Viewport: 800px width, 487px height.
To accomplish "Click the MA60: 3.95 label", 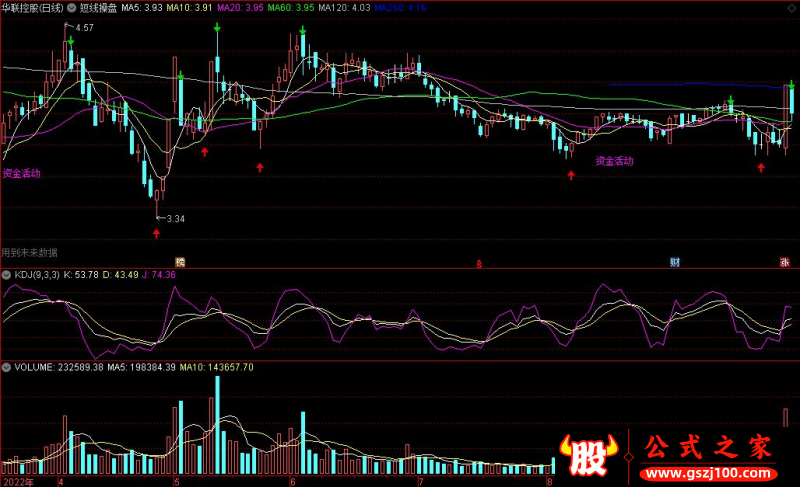I will (290, 8).
